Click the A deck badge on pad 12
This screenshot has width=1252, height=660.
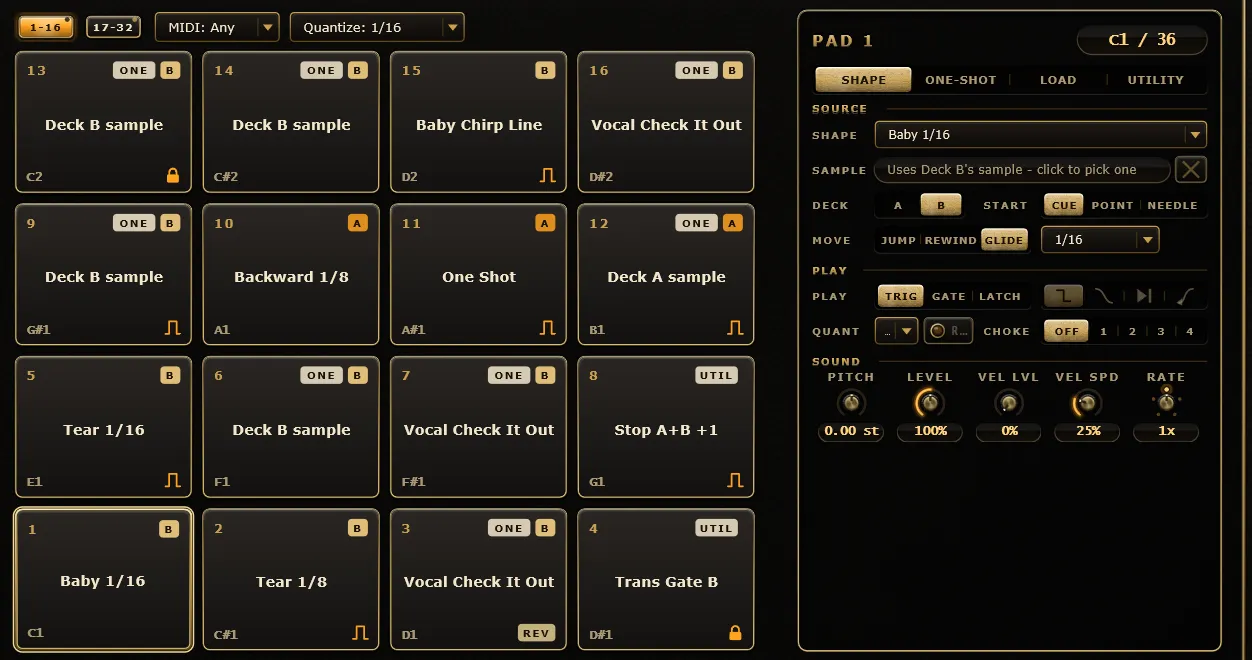[733, 223]
